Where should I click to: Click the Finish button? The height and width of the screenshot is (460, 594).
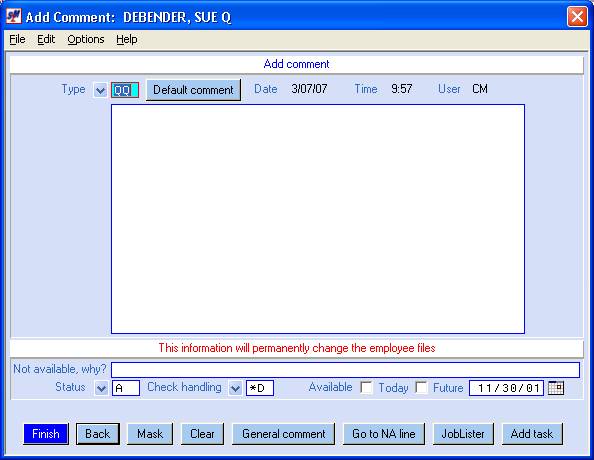coord(46,434)
